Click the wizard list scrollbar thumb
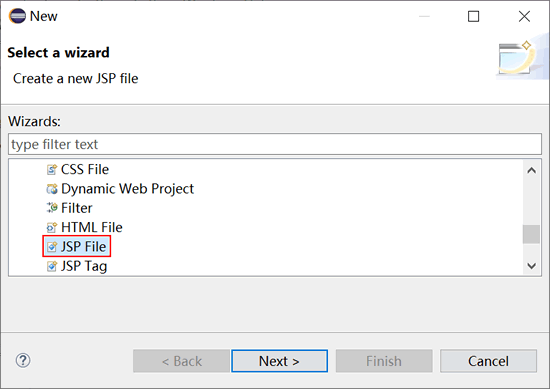This screenshot has height=389, width=550. (531, 234)
